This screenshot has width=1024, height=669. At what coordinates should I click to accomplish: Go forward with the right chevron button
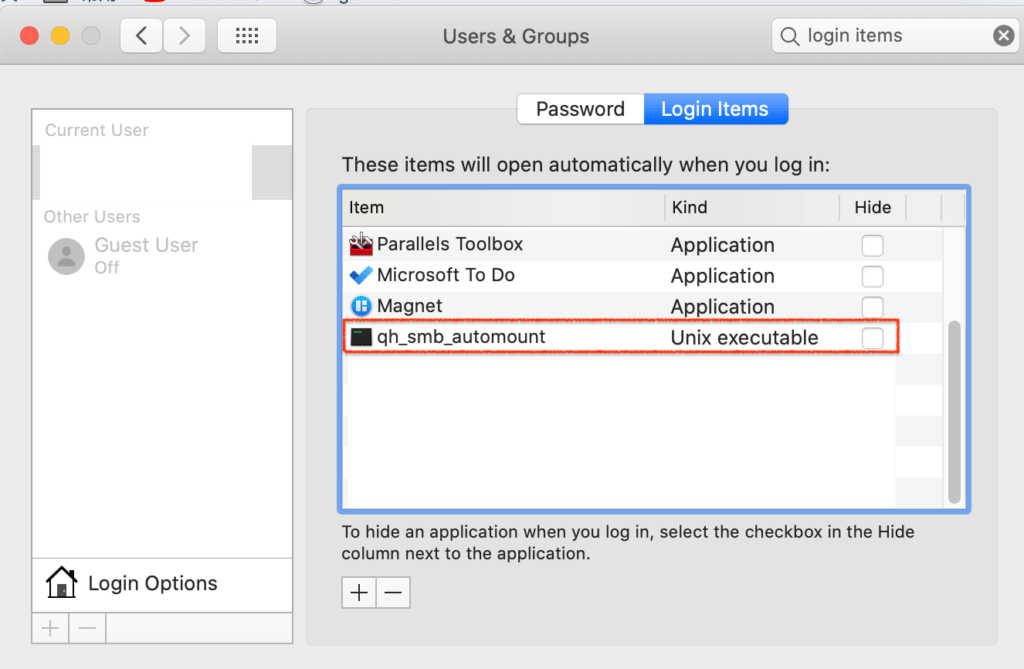point(184,35)
